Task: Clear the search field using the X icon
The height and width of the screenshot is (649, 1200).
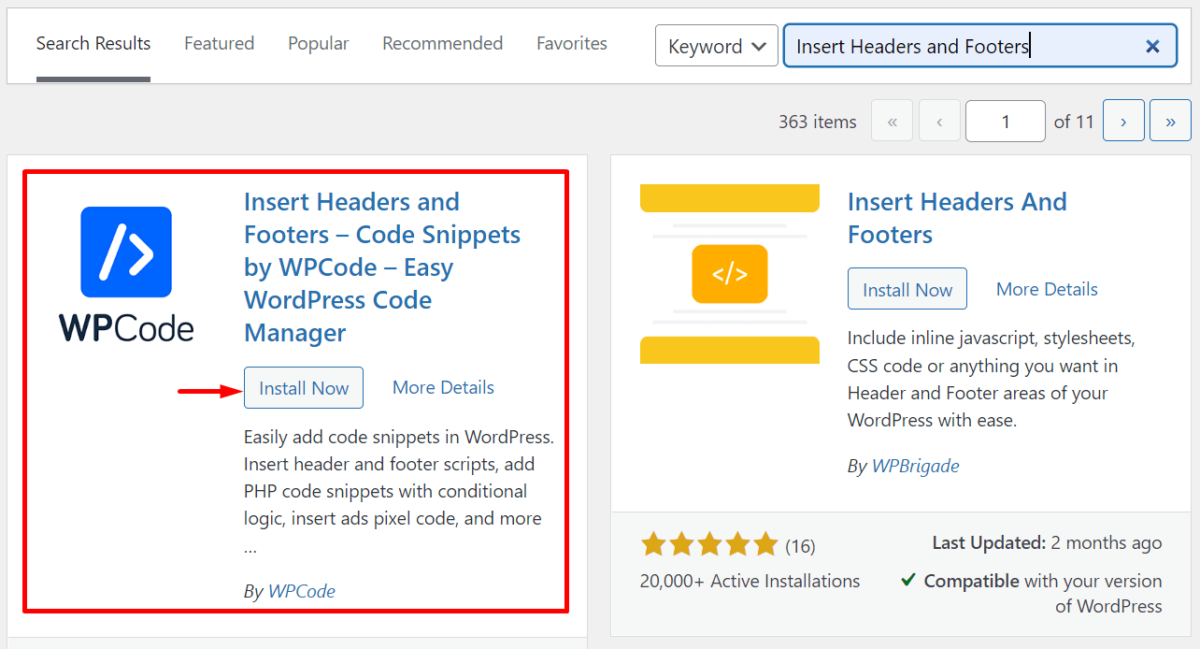Action: click(x=1152, y=45)
